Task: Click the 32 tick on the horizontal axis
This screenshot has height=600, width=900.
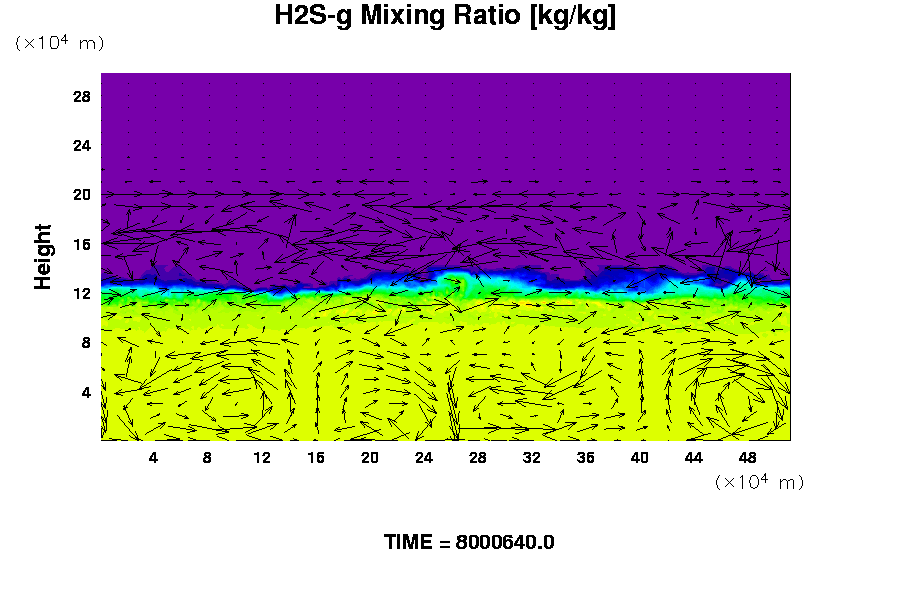Action: coord(532,457)
